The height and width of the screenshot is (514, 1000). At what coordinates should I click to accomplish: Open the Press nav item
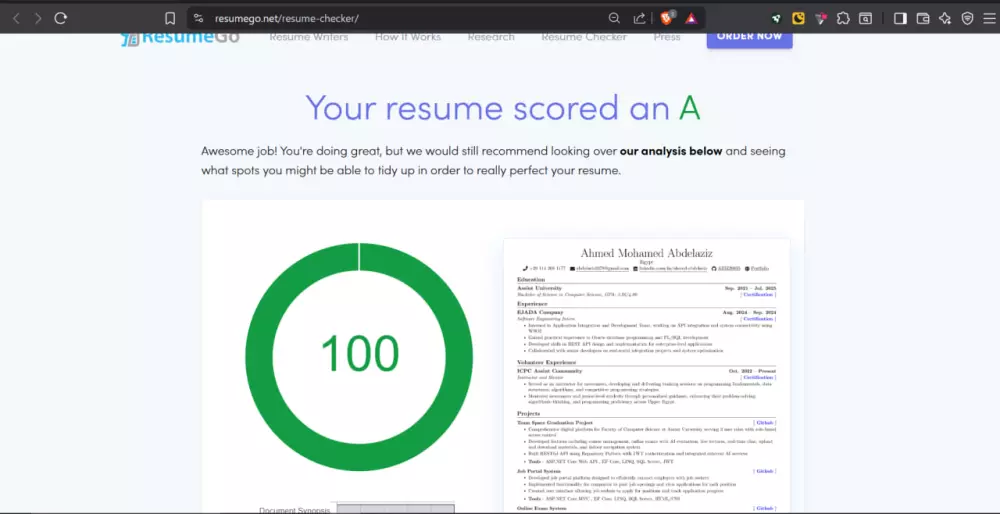point(666,37)
